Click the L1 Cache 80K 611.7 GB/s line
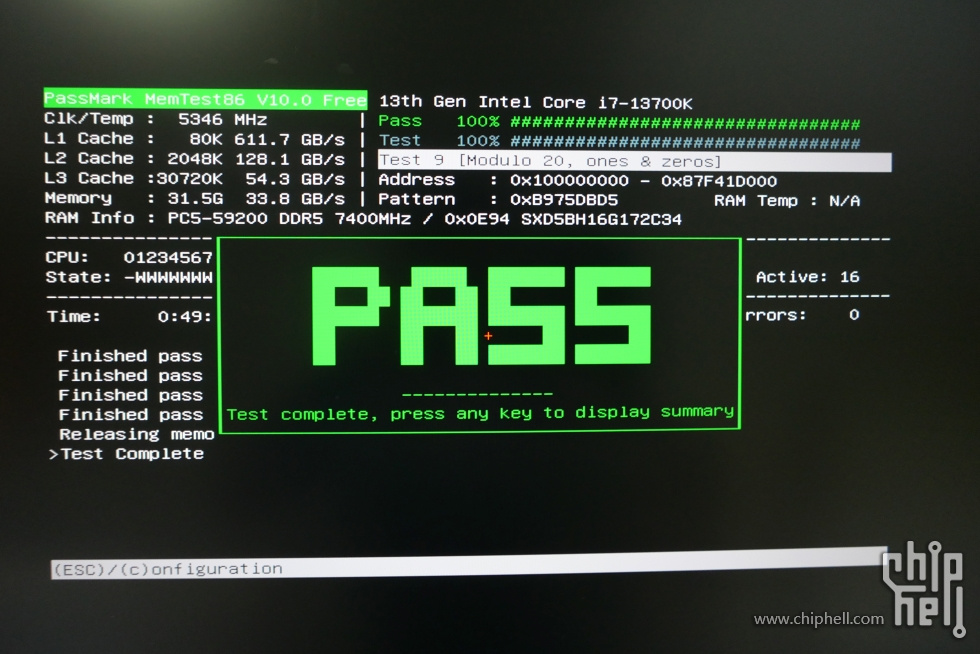980x654 pixels. (x=194, y=139)
